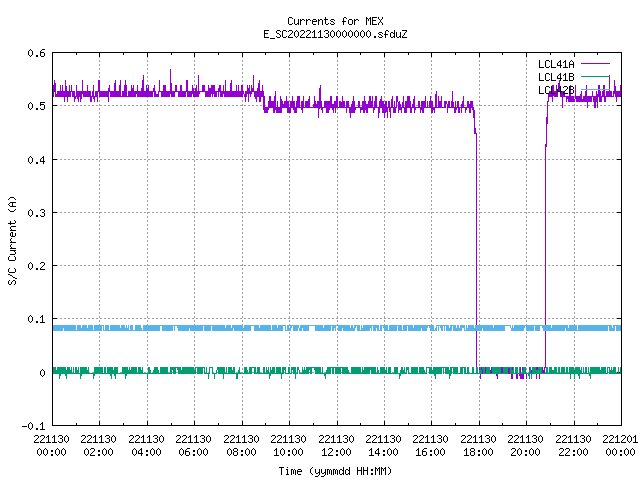Click the blue LCL42B trace at 12:00
640x480 pixels.
[337, 328]
